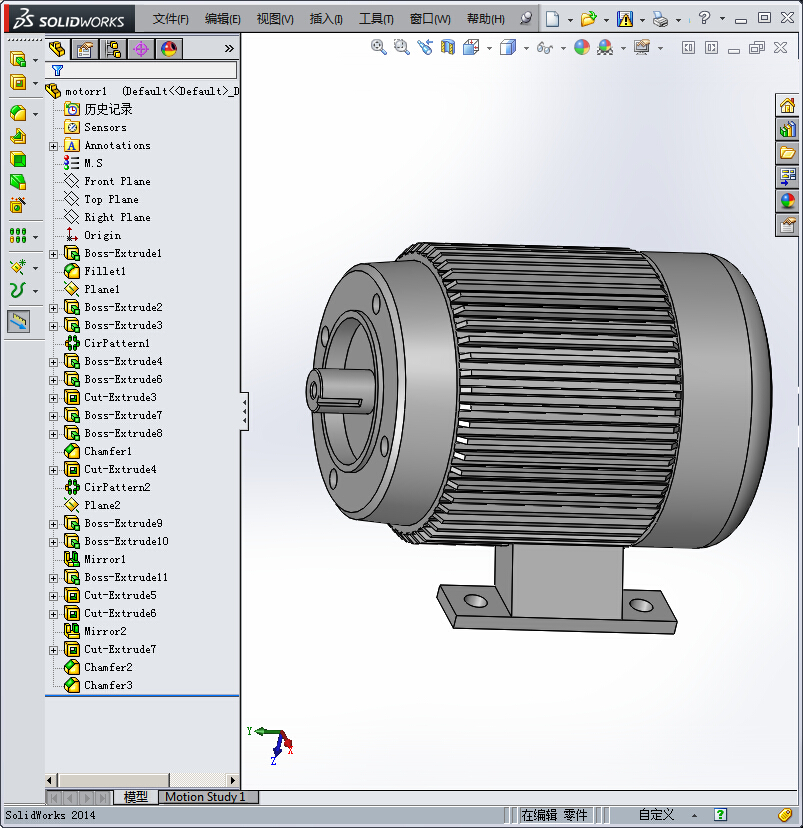Image resolution: width=803 pixels, height=828 pixels.
Task: Expand the Boss-Extrude1 feature node
Action: 54,254
